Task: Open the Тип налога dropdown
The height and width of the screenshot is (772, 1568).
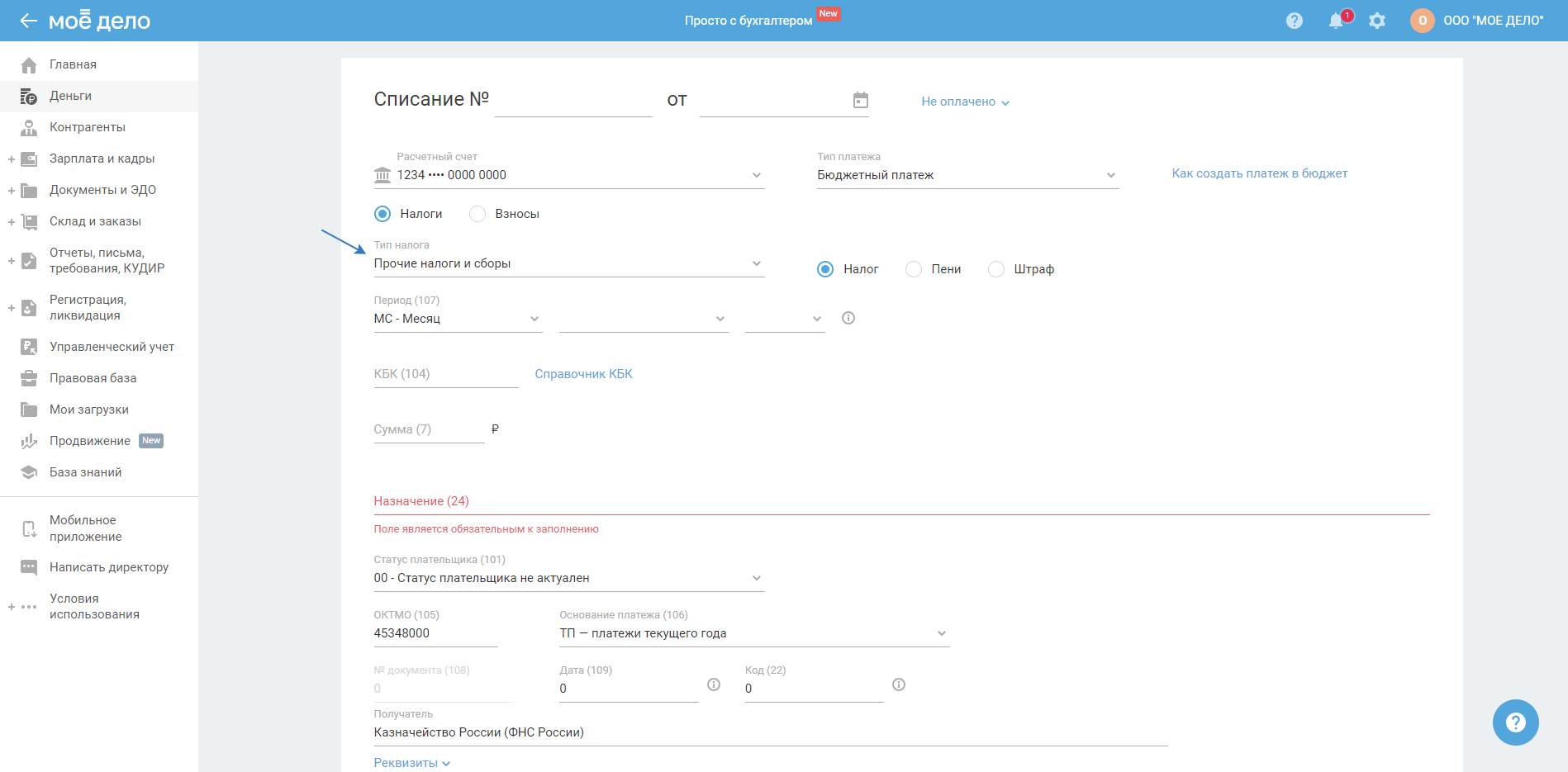Action: pos(569,263)
